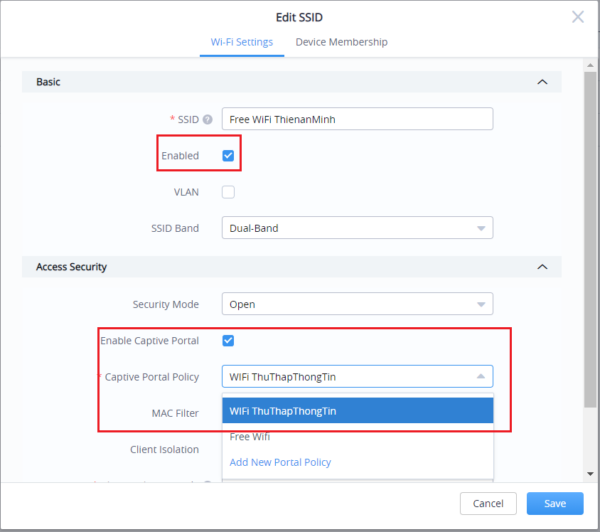The width and height of the screenshot is (600, 532).
Task: Choose WiFi ThuThapThongTin from the list
Action: coord(357,411)
